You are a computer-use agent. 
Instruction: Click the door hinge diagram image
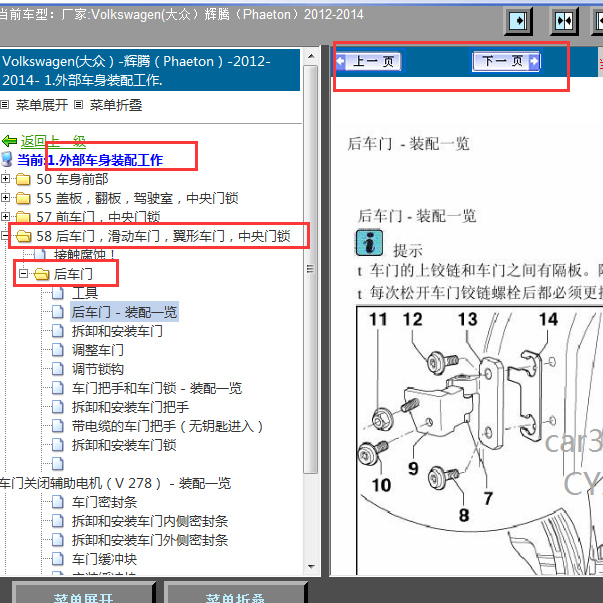click(480, 441)
